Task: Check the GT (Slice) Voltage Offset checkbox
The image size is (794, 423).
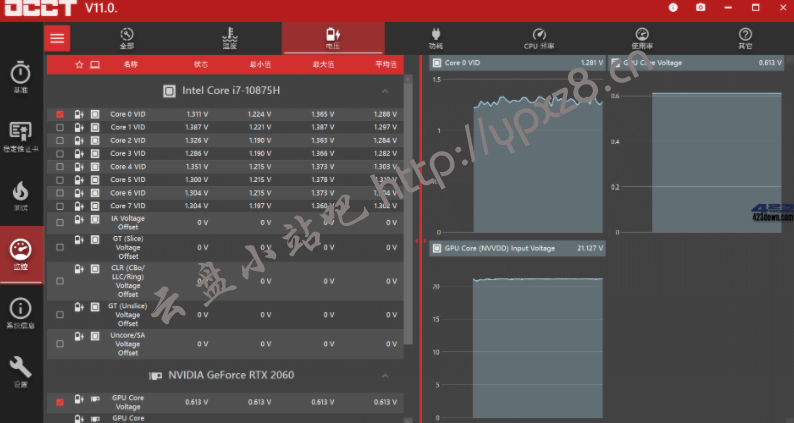Action: 60,247
